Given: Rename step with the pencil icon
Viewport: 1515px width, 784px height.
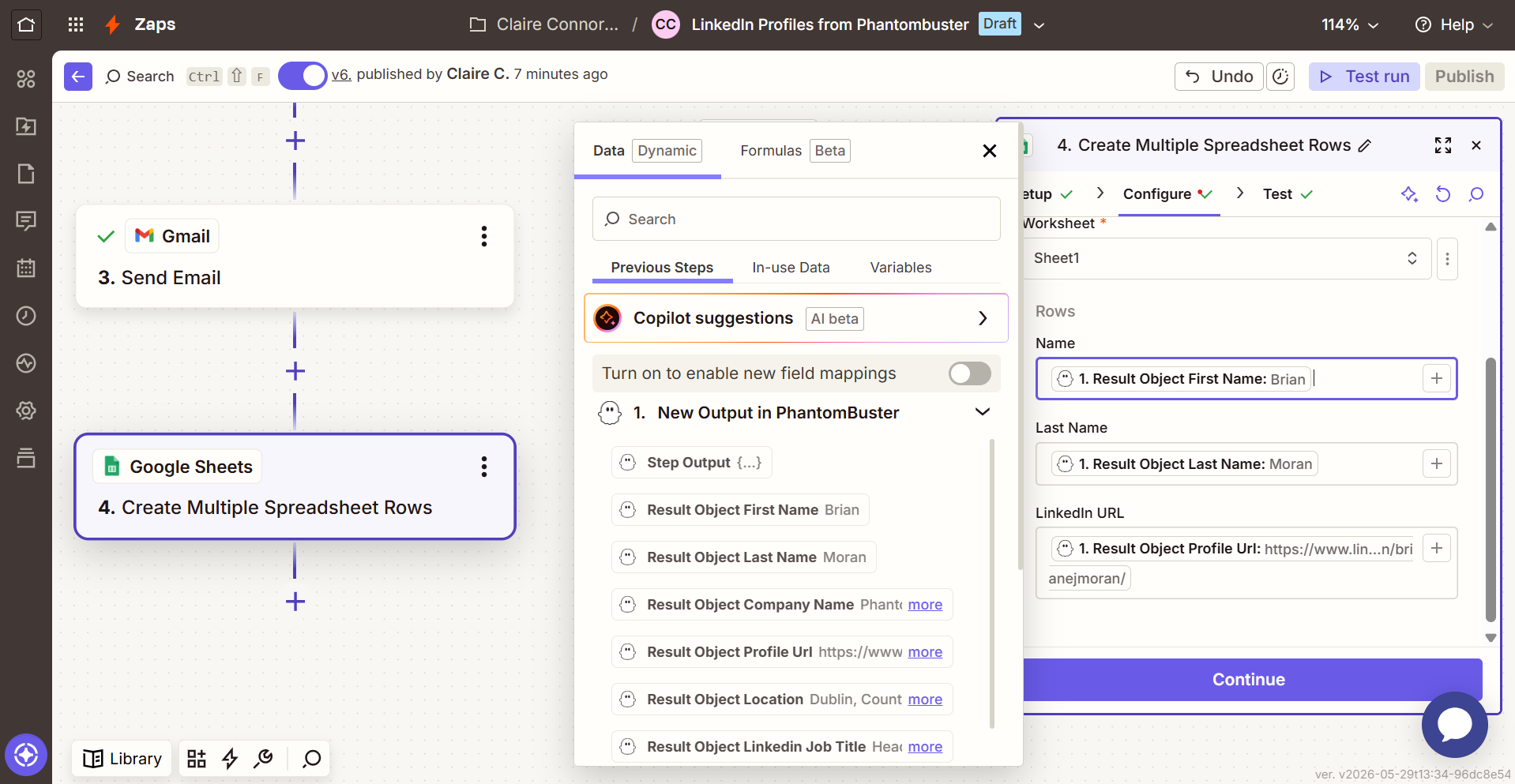Looking at the screenshot, I should (x=1365, y=146).
